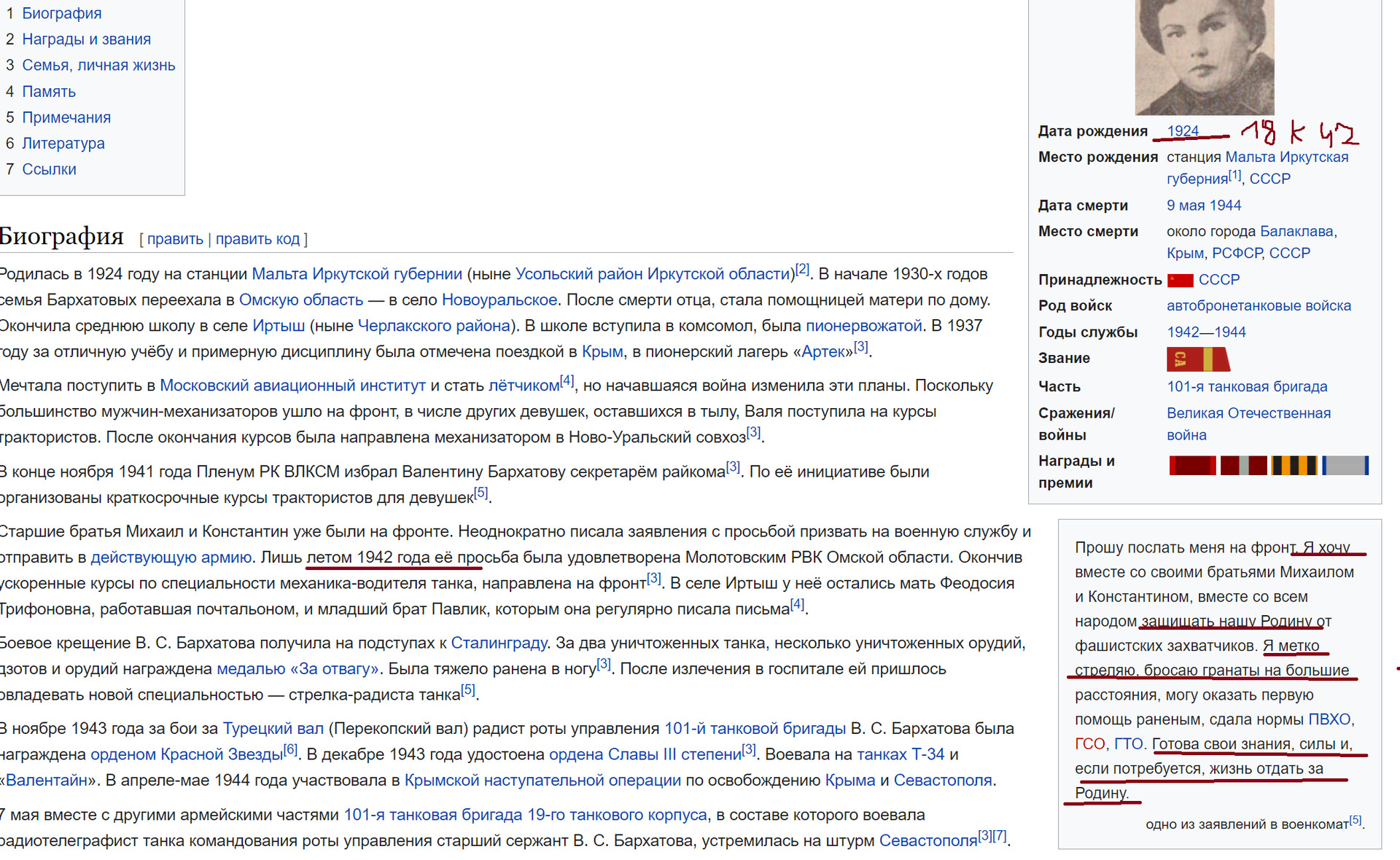
Task: Jump to Литература section from contents
Action: [x=63, y=143]
